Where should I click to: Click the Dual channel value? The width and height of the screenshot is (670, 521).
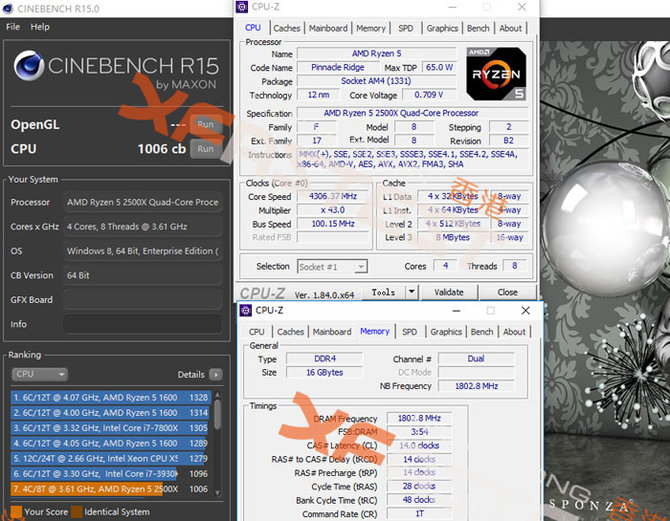(x=476, y=359)
